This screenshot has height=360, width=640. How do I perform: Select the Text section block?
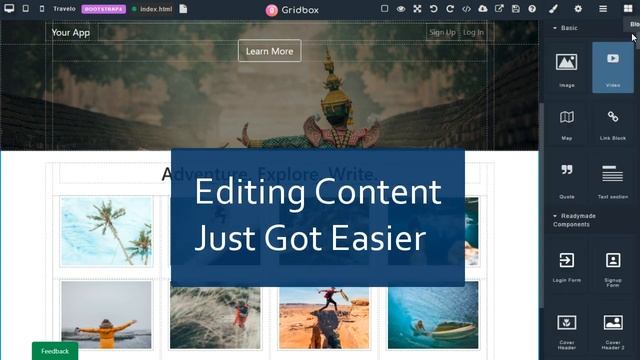click(x=613, y=178)
